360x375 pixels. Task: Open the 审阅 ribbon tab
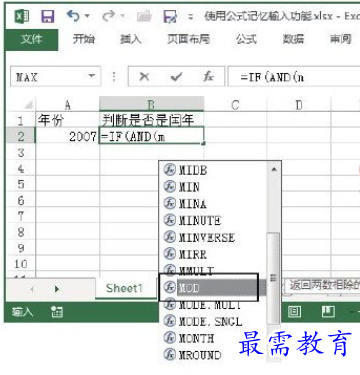click(x=340, y=39)
